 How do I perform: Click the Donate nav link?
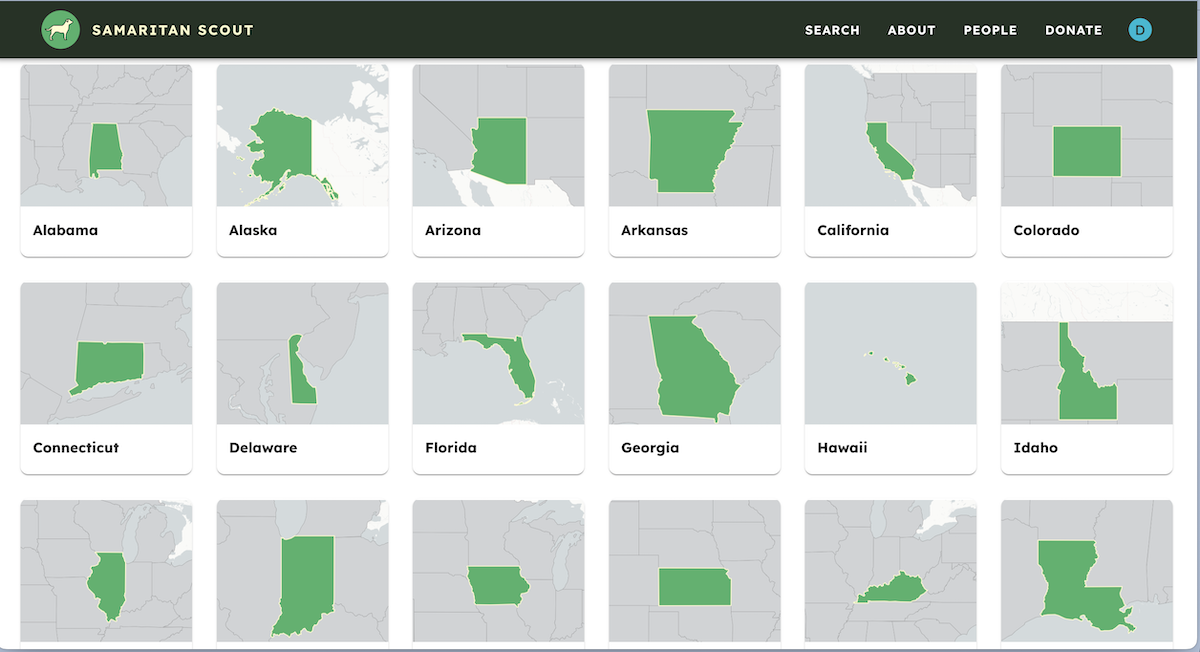tap(1073, 30)
